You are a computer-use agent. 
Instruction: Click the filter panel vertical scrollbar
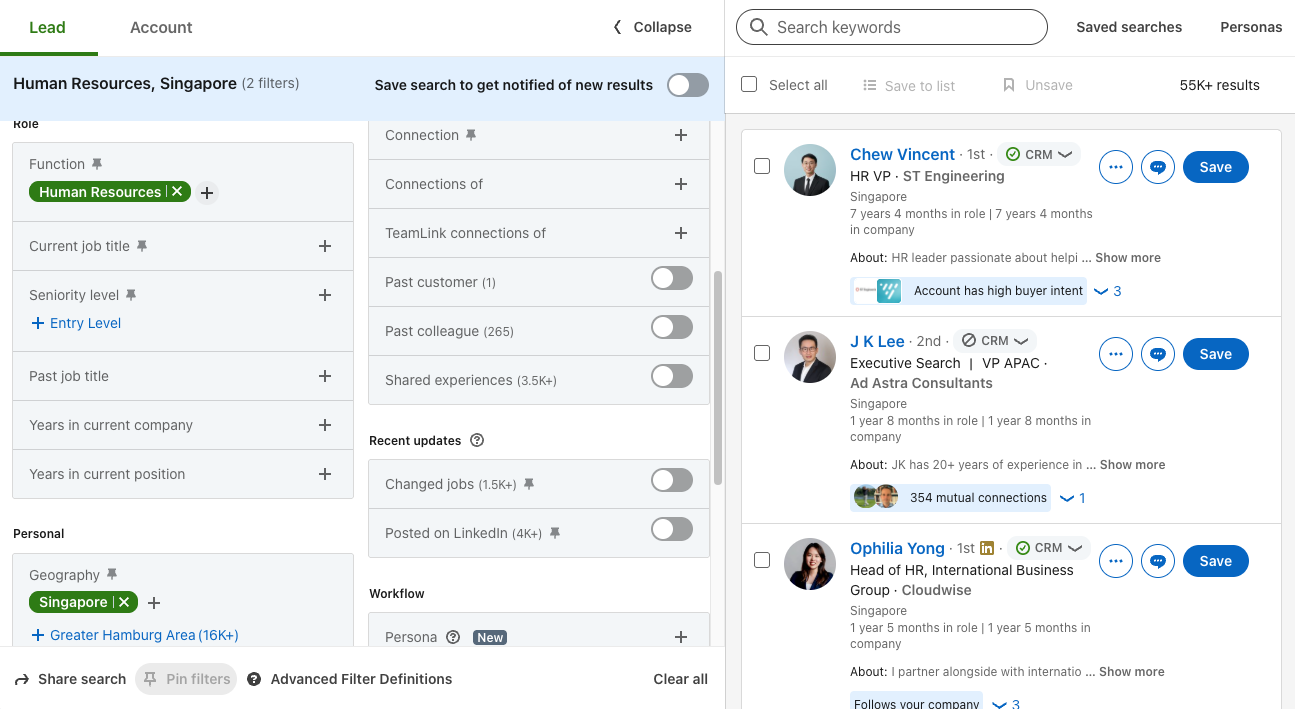pyautogui.click(x=718, y=378)
